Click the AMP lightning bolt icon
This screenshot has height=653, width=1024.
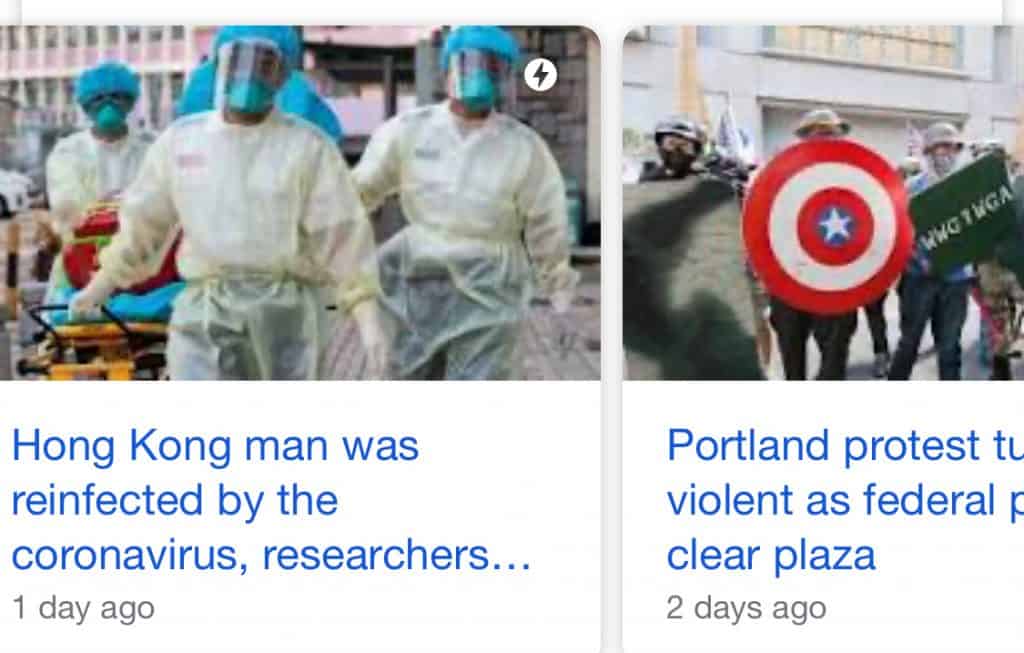coord(541,74)
